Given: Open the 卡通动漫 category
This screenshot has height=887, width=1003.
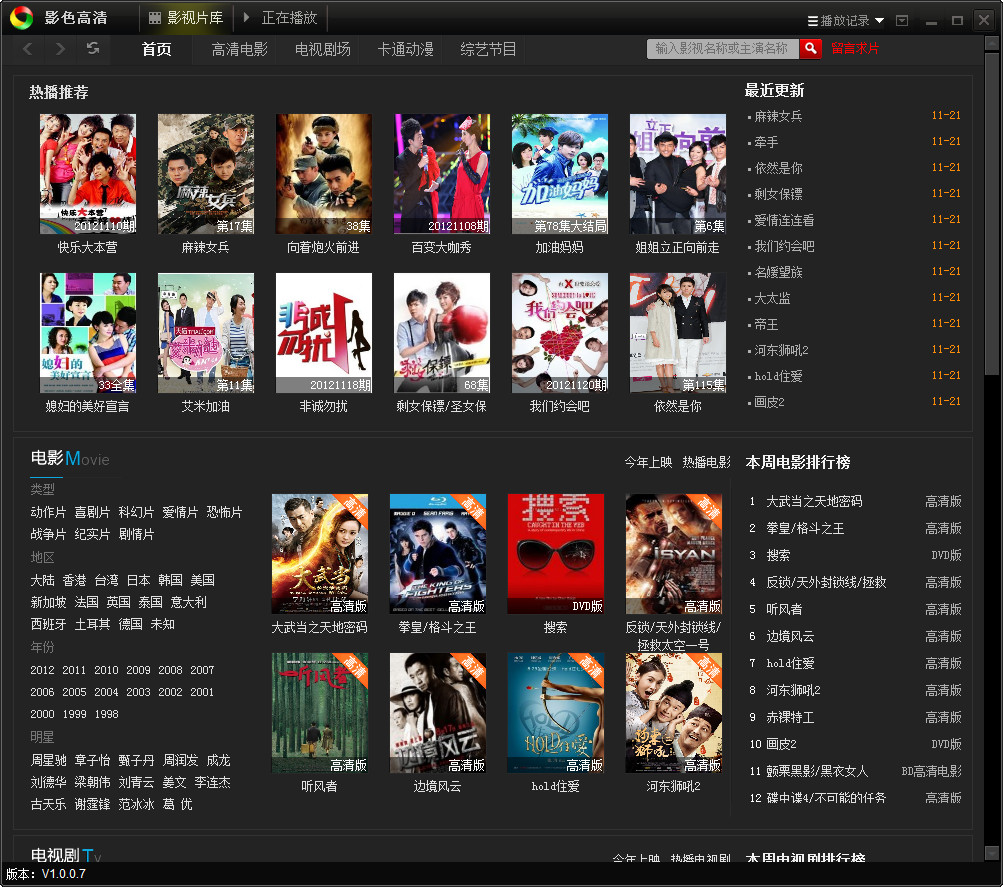Looking at the screenshot, I should (x=405, y=49).
